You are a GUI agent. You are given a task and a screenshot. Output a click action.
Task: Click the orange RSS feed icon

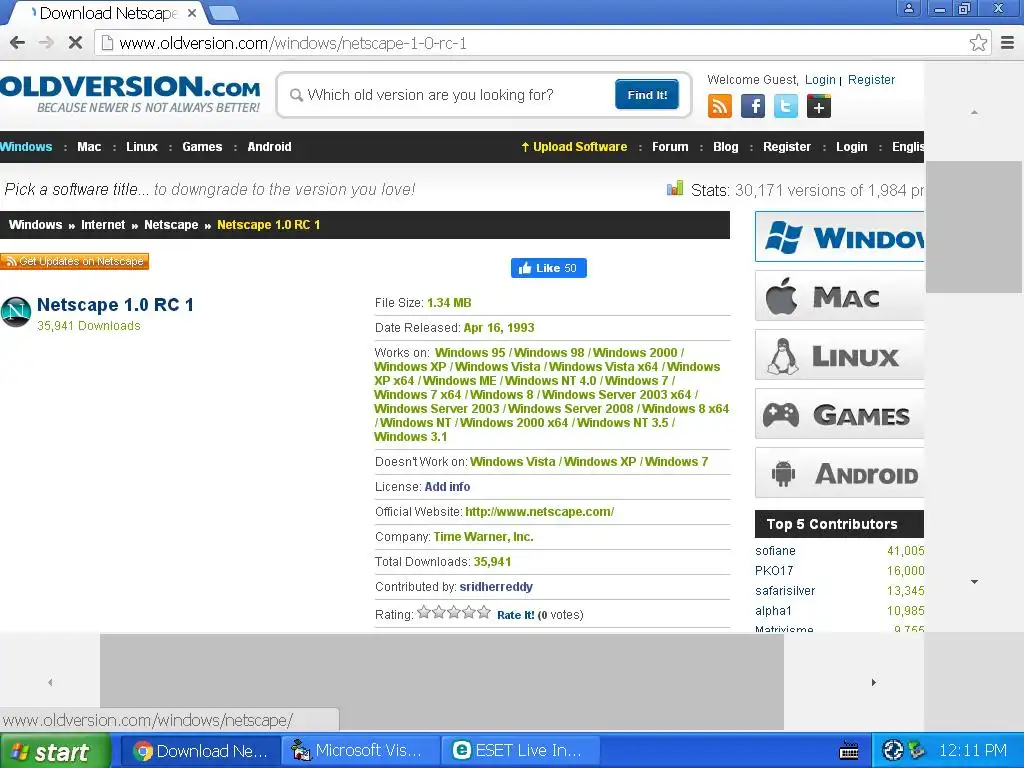[720, 106]
